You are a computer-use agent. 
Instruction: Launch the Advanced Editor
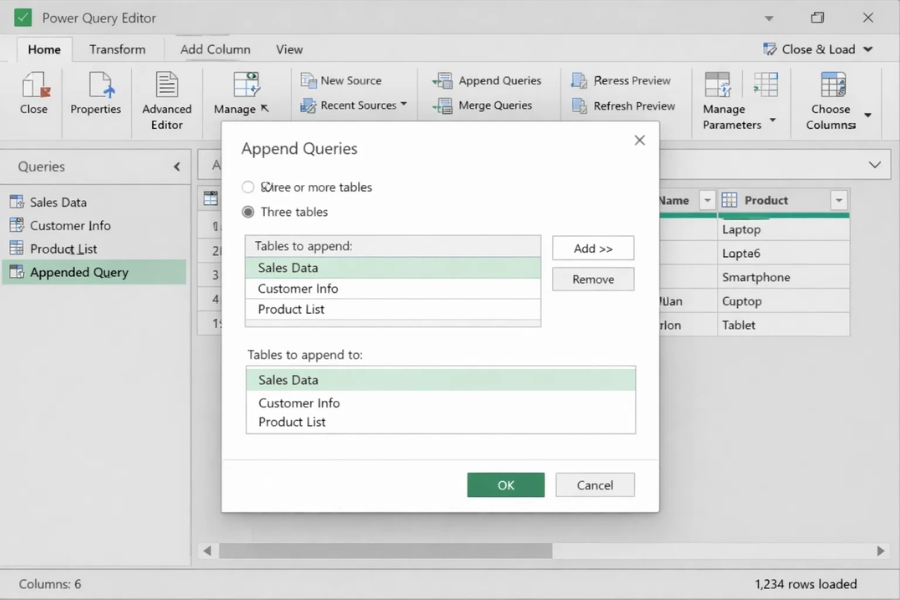[165, 97]
